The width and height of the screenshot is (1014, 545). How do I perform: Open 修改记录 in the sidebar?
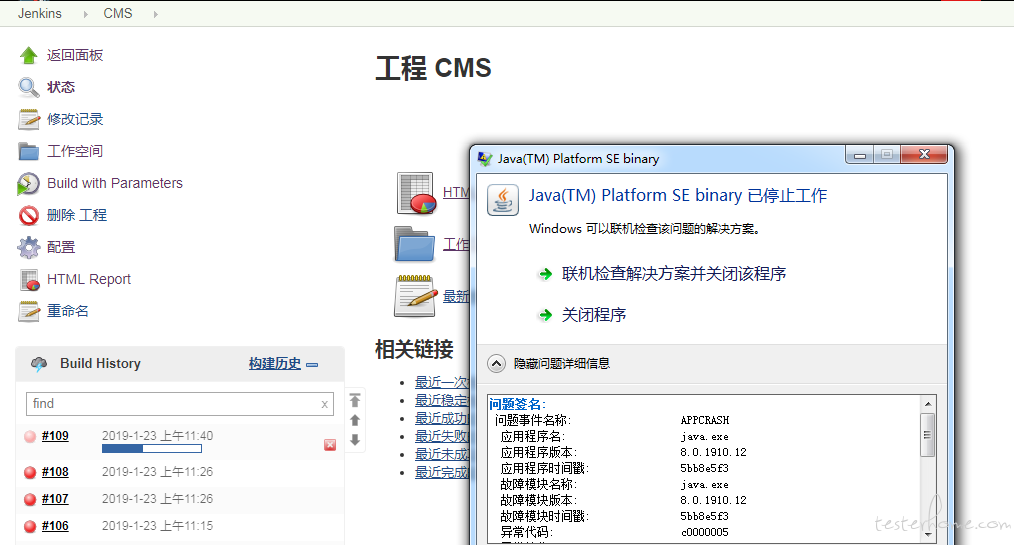tap(75, 119)
